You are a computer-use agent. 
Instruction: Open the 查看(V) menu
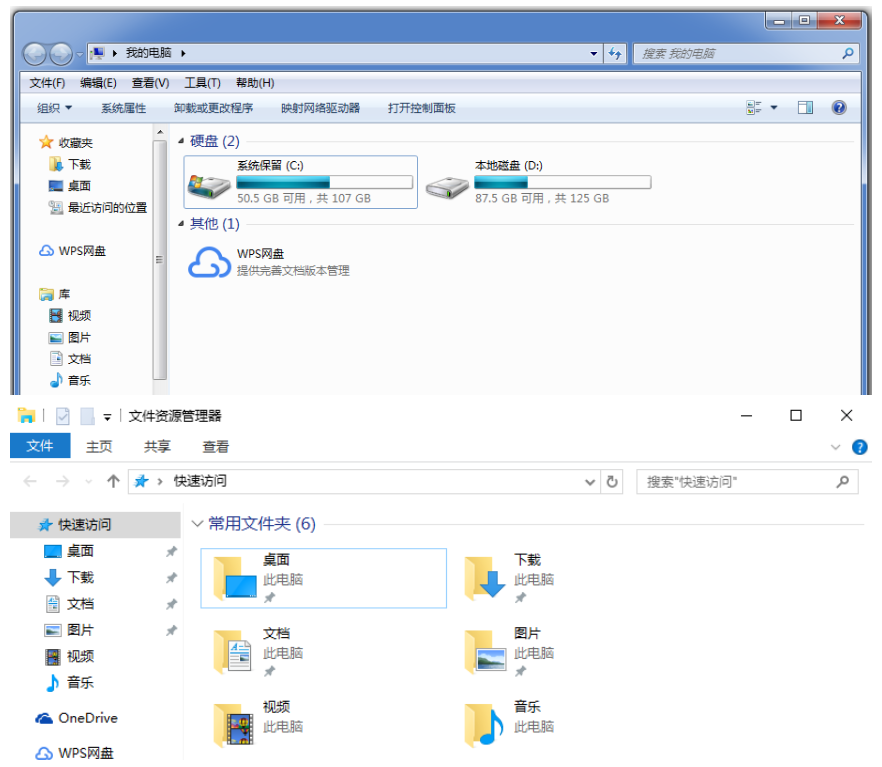150,83
